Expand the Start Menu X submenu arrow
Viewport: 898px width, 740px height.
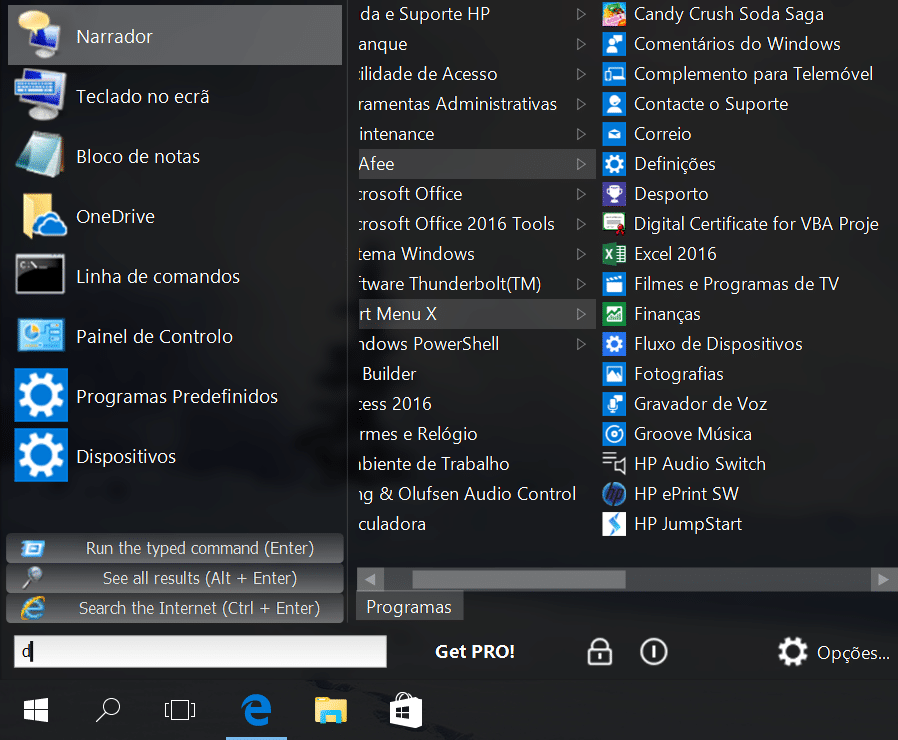click(581, 314)
